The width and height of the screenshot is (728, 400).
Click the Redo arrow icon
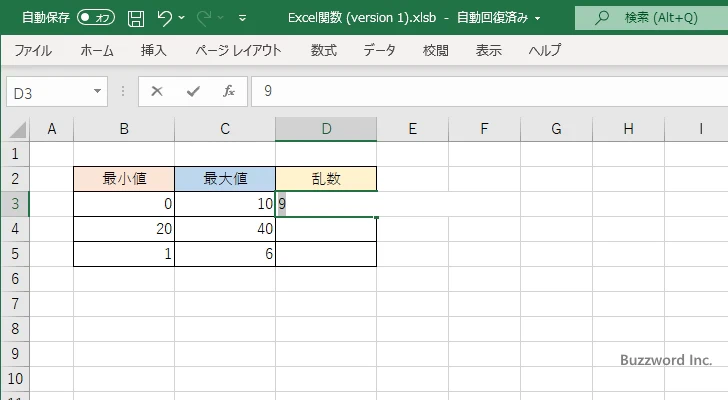(x=204, y=18)
